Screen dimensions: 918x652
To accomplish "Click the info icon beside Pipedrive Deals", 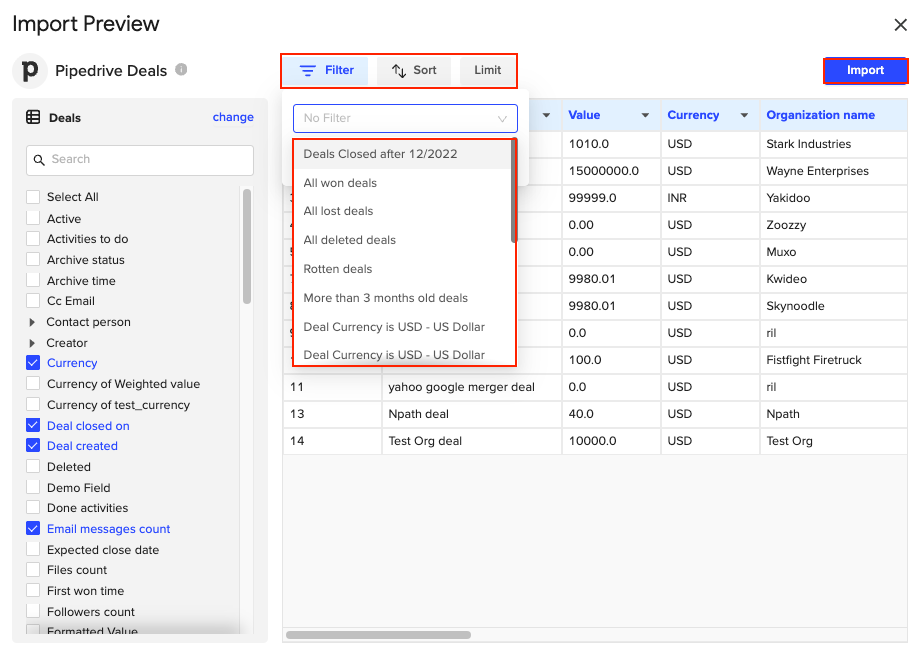I will pos(181,70).
